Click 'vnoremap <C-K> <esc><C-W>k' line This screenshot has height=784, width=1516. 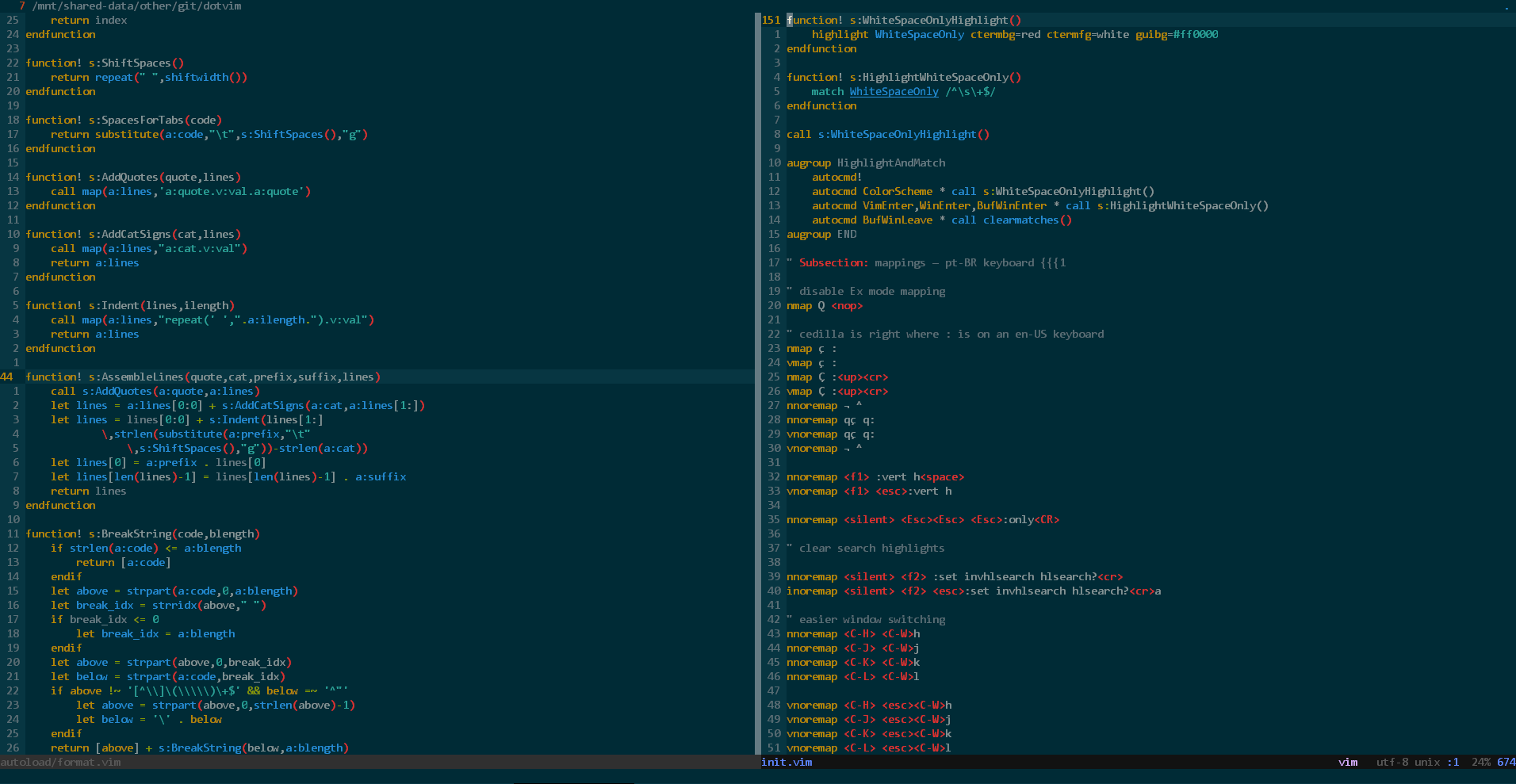(869, 733)
